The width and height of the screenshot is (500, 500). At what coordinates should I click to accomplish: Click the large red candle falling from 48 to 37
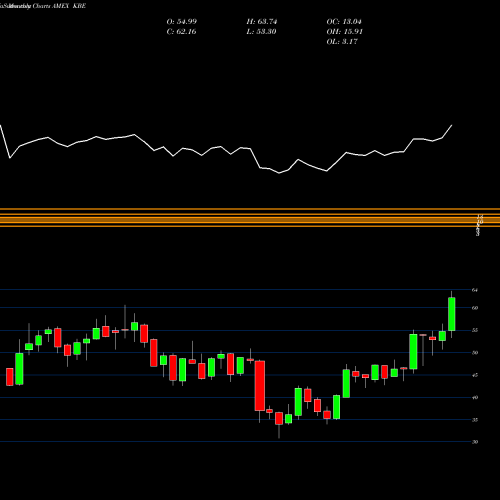(260, 386)
